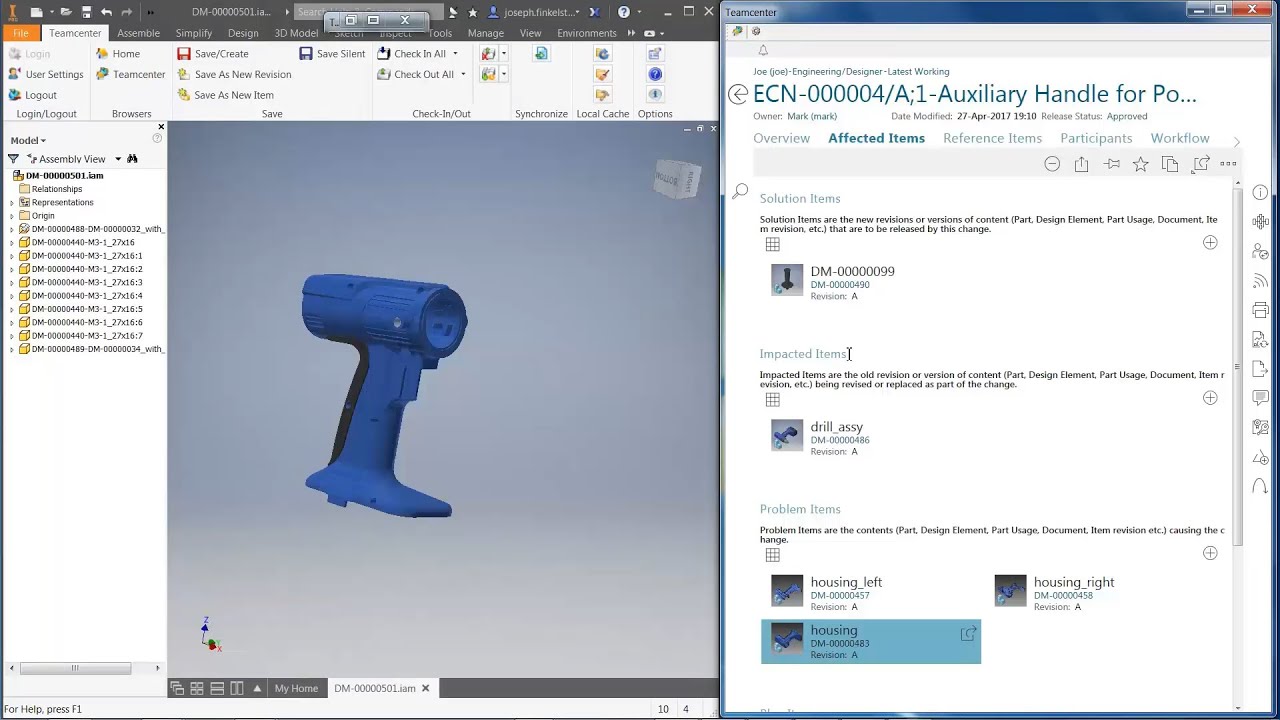
Task: Click the search magnifier in Teamcenter panel
Action: [x=740, y=191]
